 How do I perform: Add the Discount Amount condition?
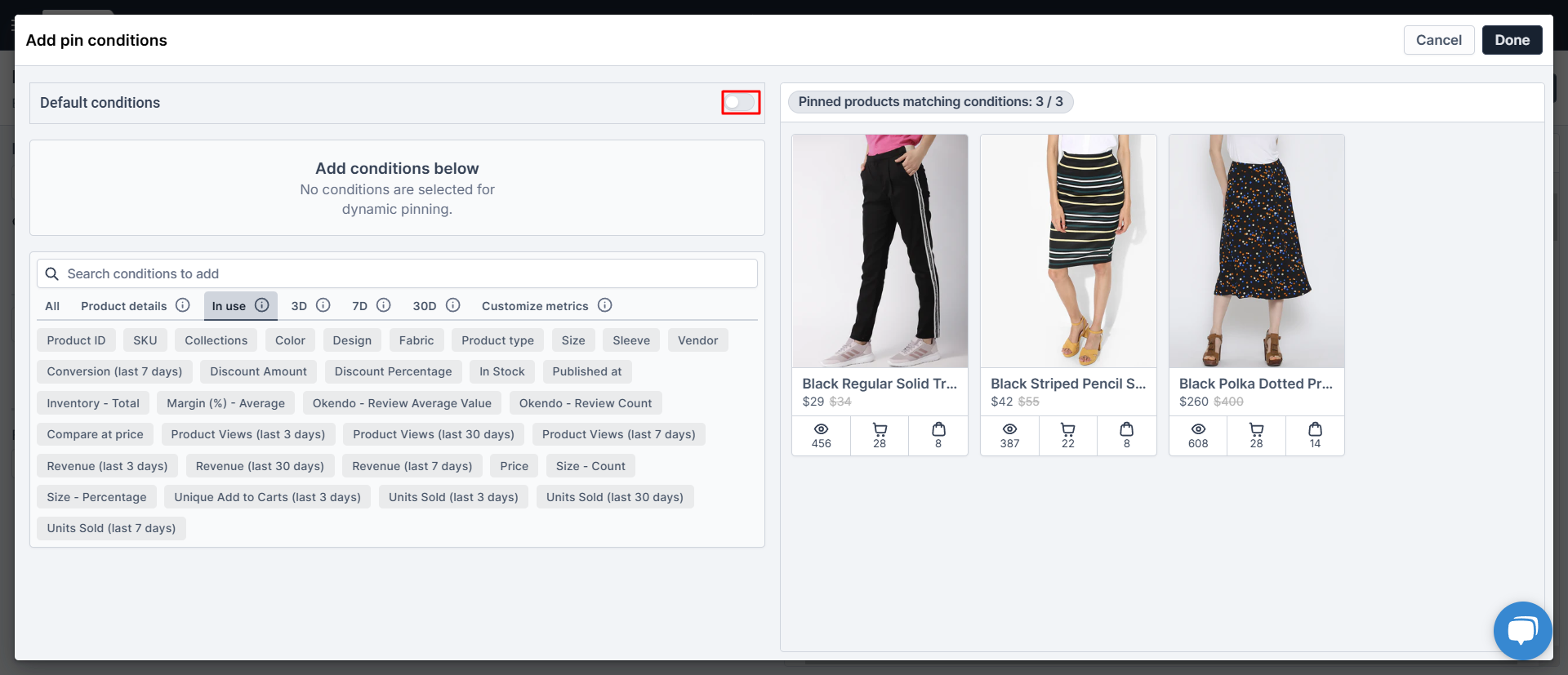(x=258, y=371)
